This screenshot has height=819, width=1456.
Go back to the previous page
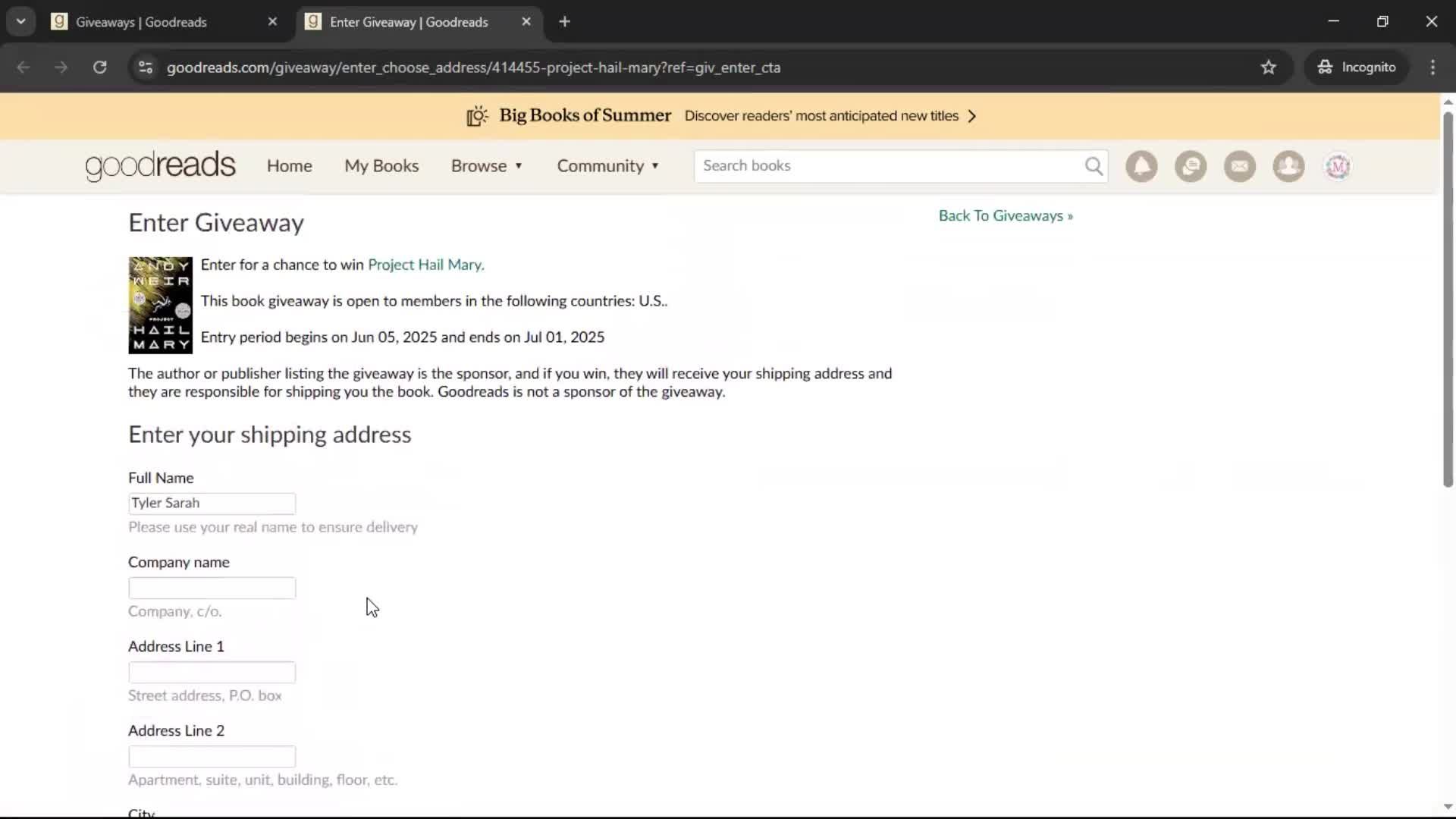[24, 67]
